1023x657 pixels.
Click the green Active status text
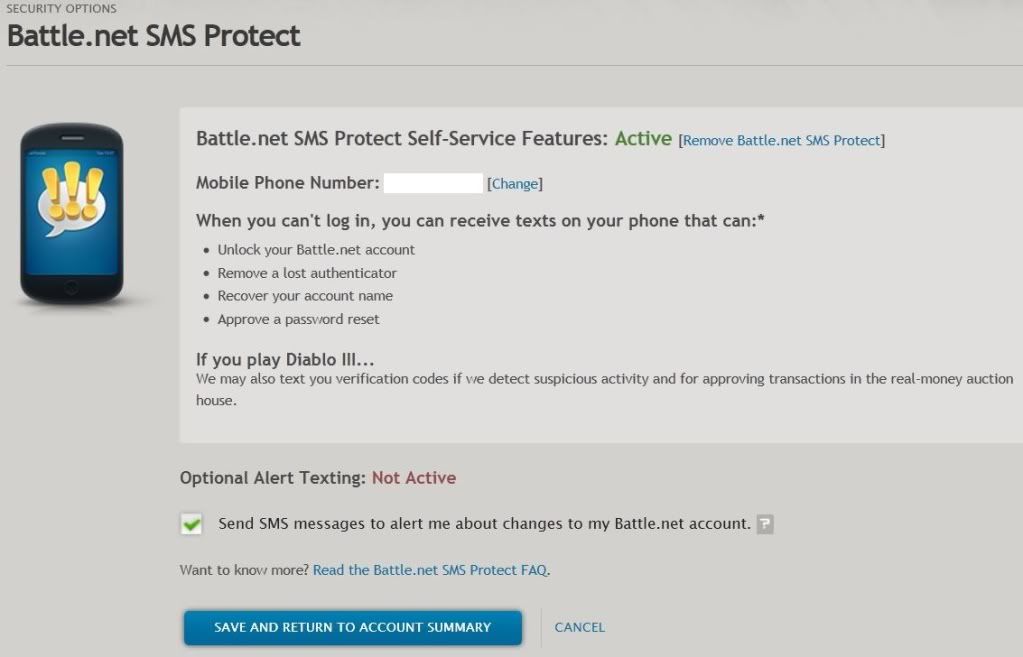point(643,138)
